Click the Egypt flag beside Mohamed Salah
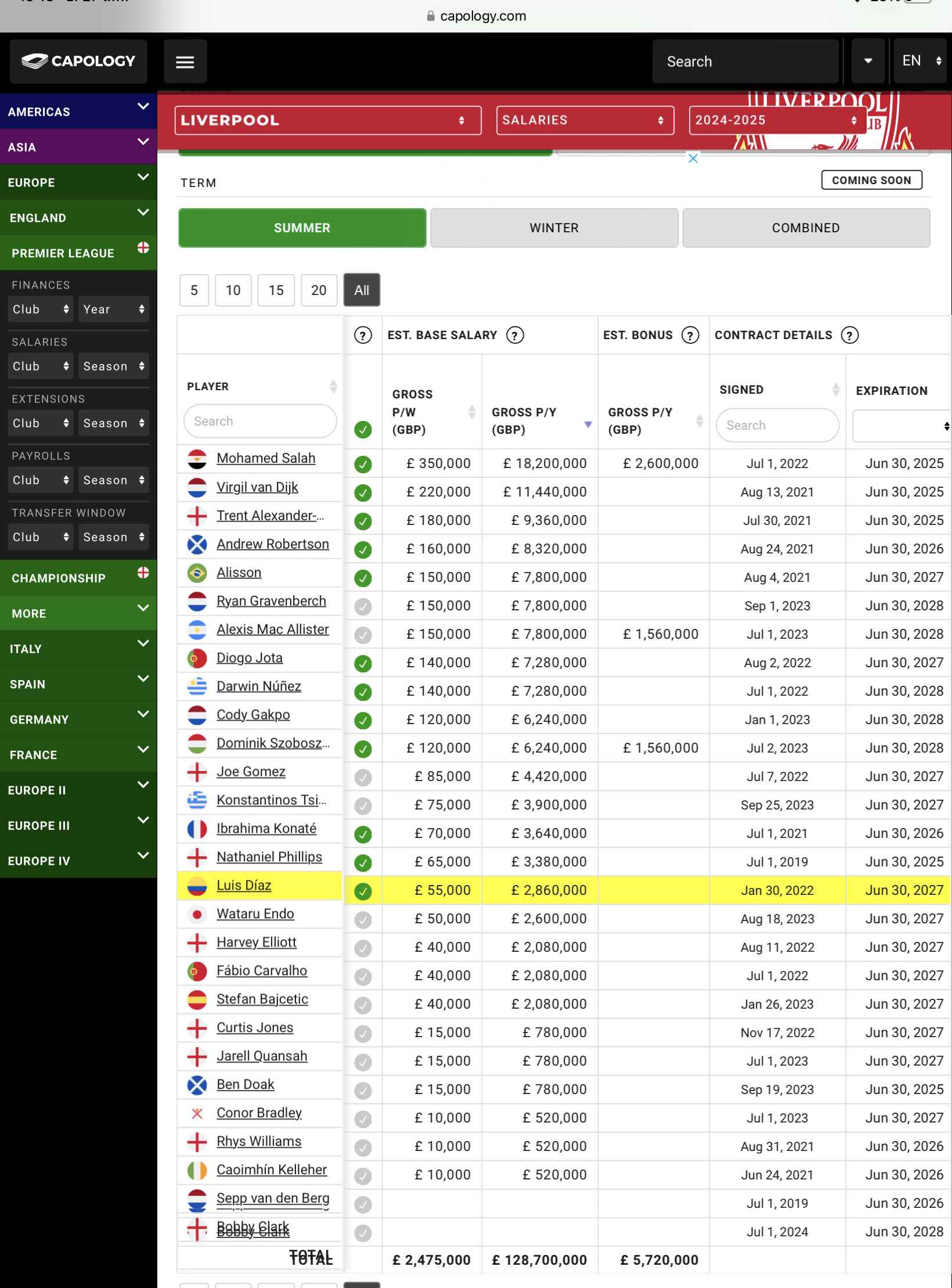 click(197, 459)
